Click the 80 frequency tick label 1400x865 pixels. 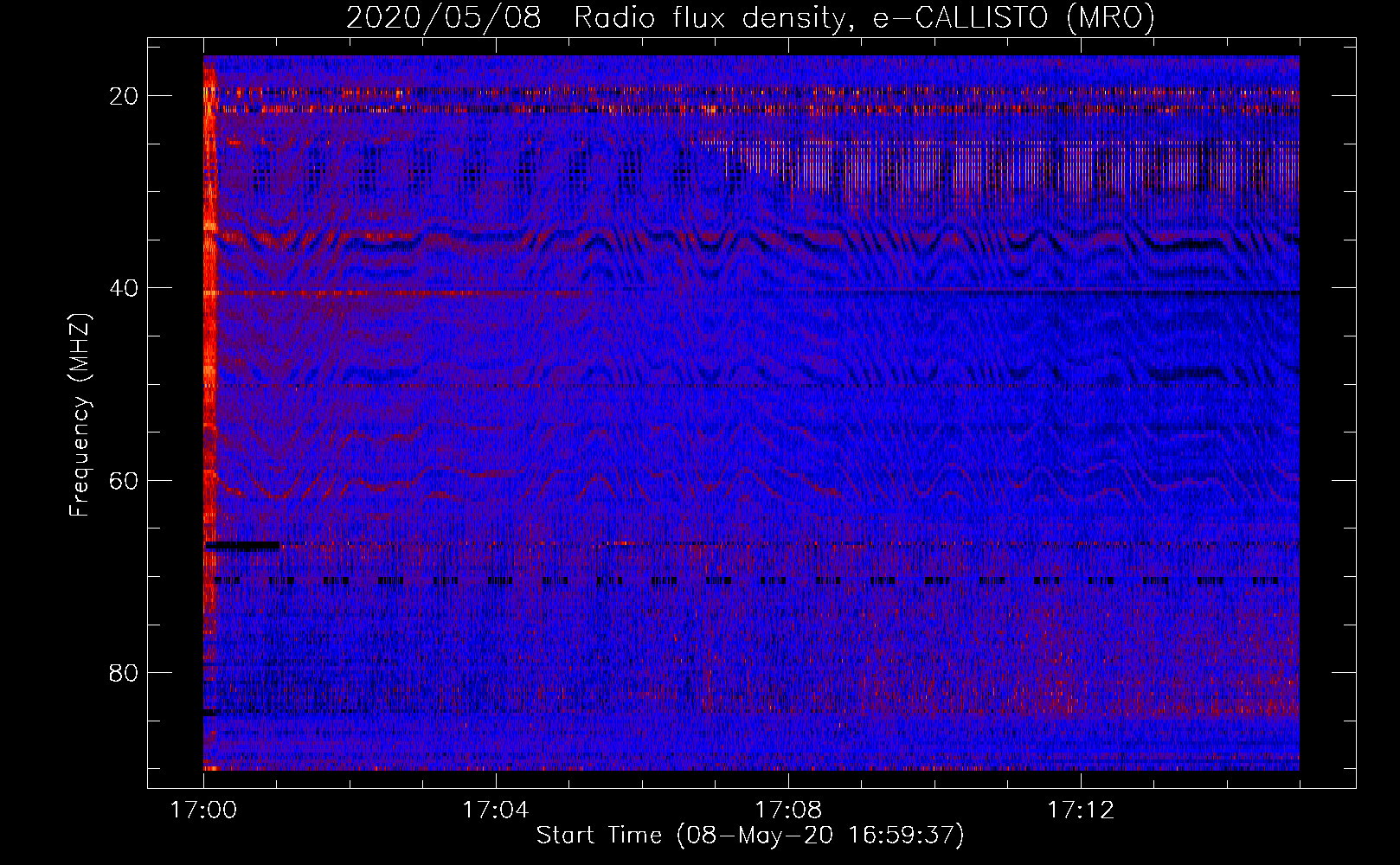point(124,672)
